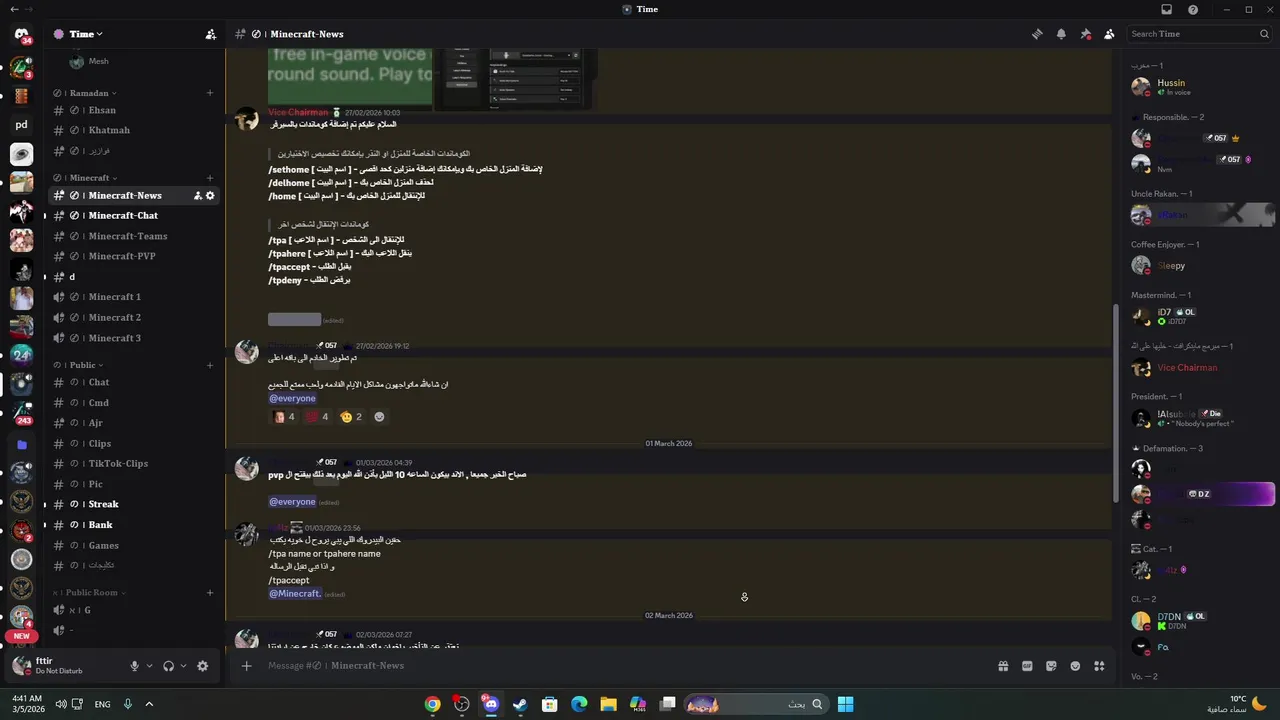The image size is (1280, 720).
Task: Open Vice Chairman profile from member list
Action: pyautogui.click(x=1200, y=368)
